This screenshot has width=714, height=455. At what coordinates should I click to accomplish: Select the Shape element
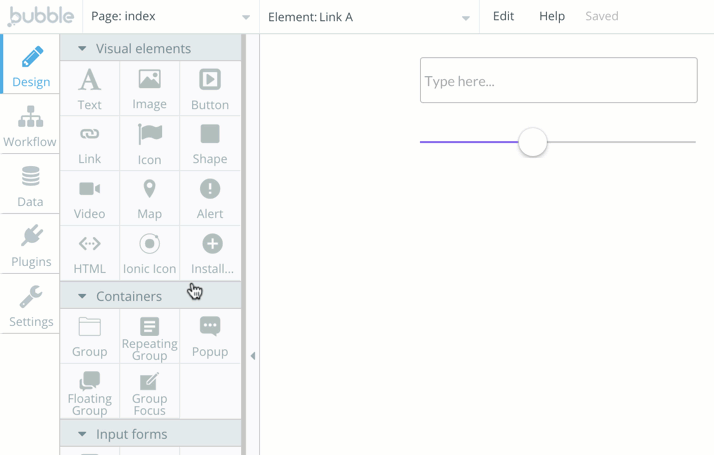point(210,143)
